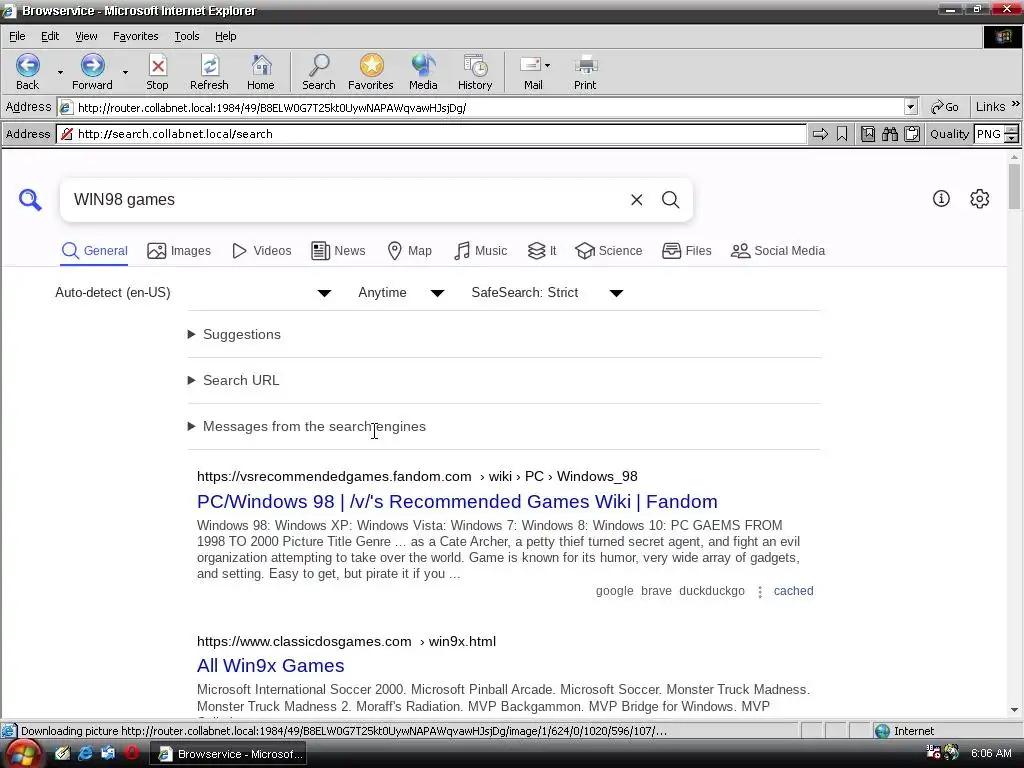This screenshot has width=1024, height=768.
Task: Click the clipboard icon in the Browservice bar
Action: [912, 134]
